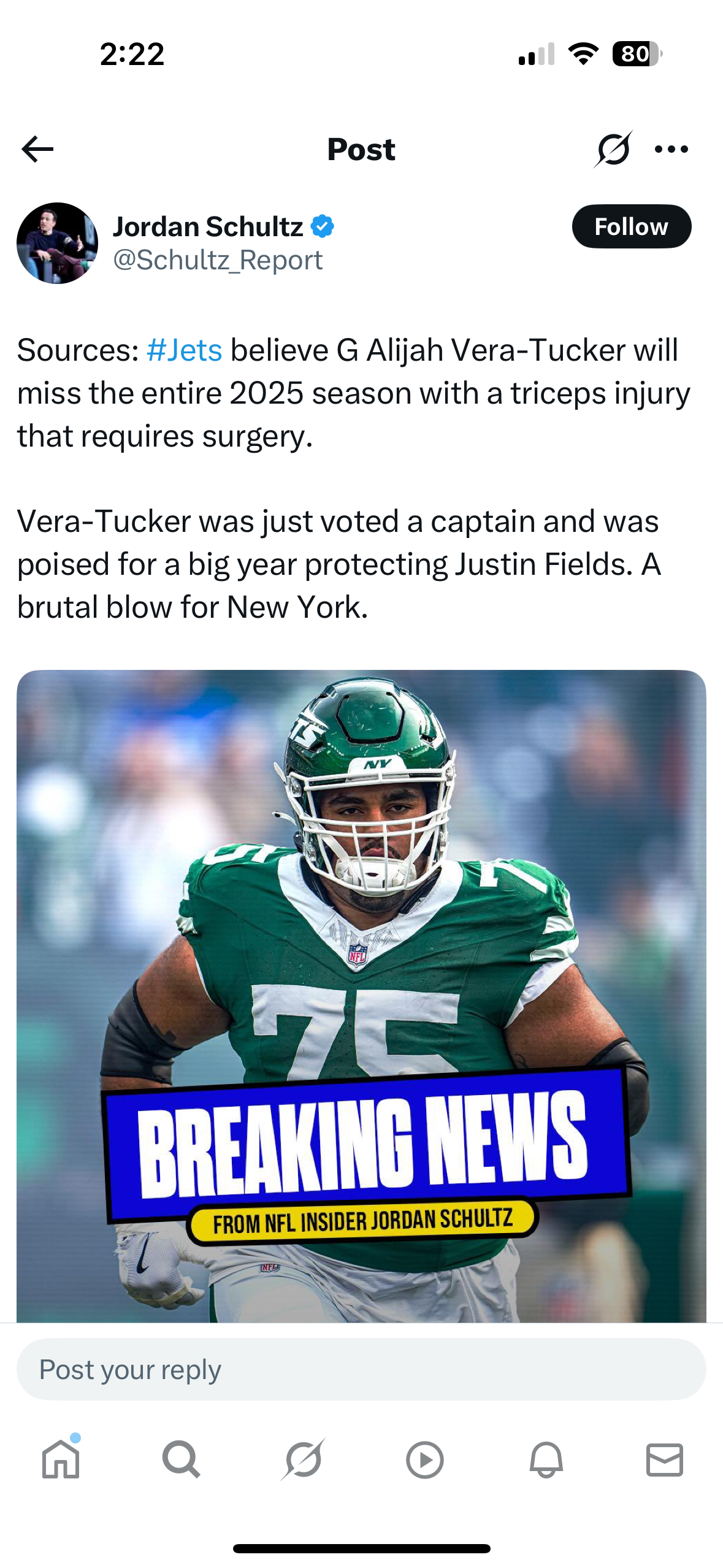Screen dimensions: 723x1568
Task: Tap the blue verified badge
Action: pos(323,226)
